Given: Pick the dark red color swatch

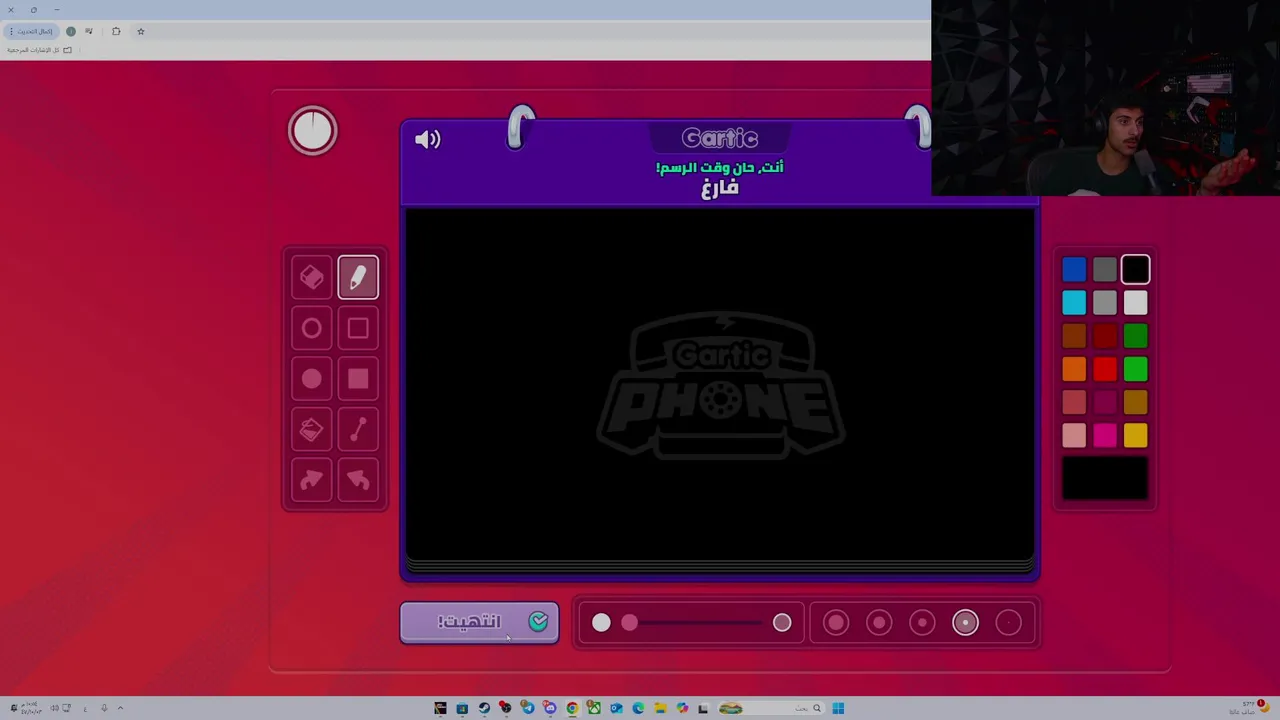Looking at the screenshot, I should (1105, 336).
